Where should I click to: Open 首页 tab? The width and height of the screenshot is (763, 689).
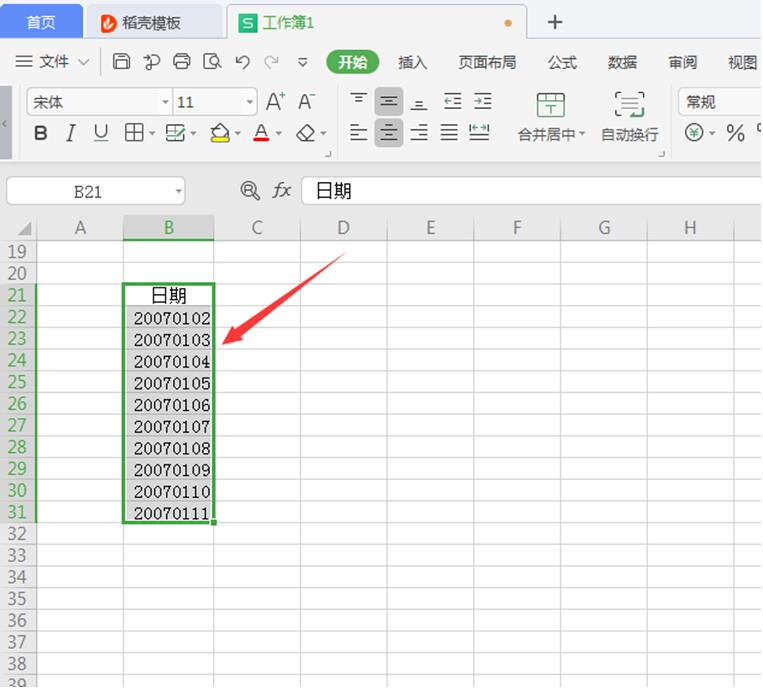coord(41,21)
